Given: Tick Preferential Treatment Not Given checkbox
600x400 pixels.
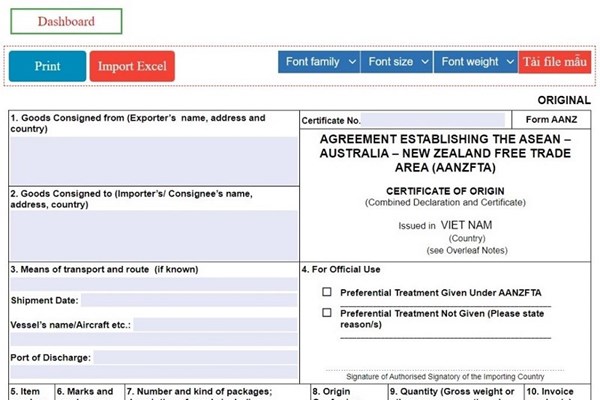Looking at the screenshot, I should tap(327, 313).
